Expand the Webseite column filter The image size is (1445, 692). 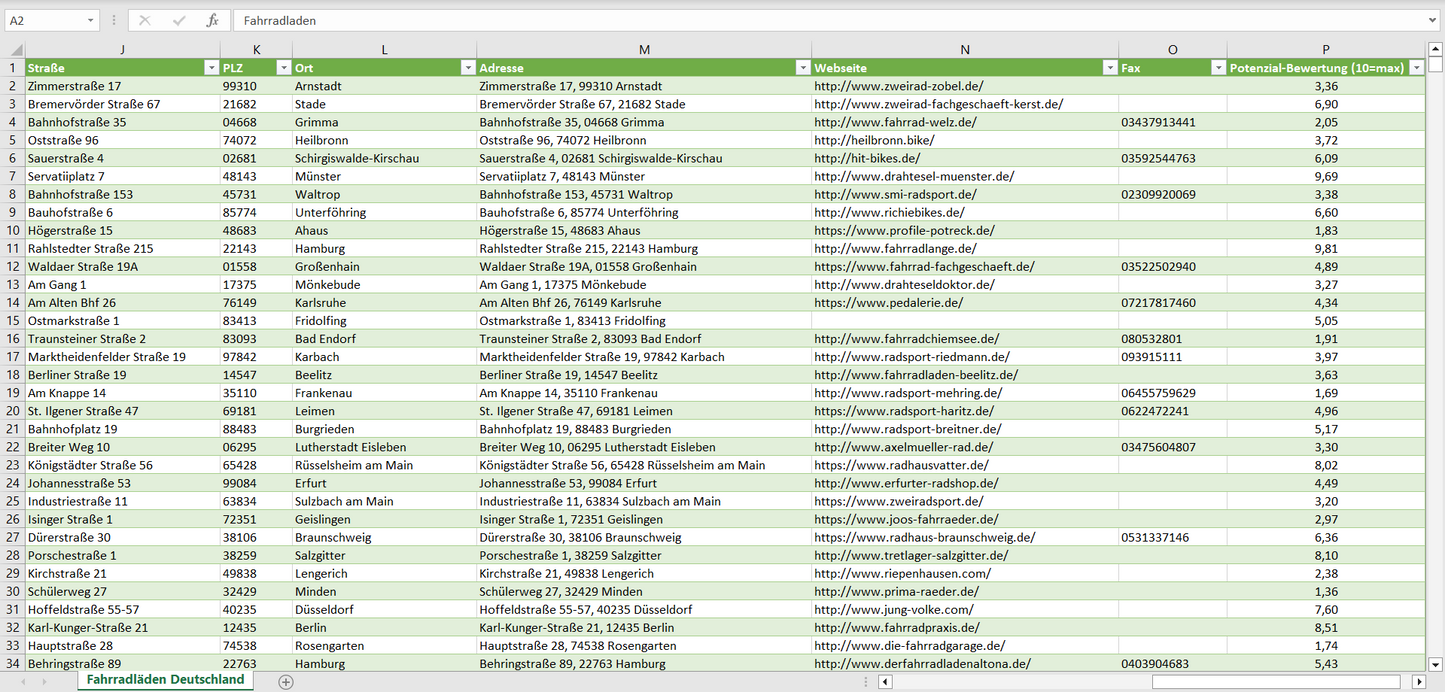pos(1109,68)
